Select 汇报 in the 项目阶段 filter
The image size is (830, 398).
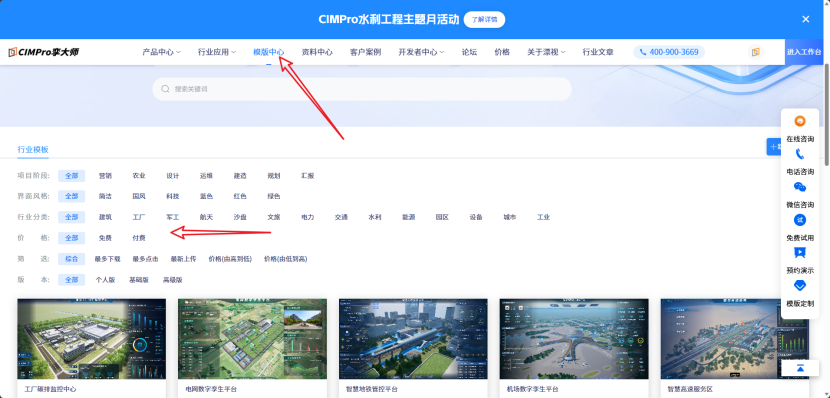click(x=308, y=176)
